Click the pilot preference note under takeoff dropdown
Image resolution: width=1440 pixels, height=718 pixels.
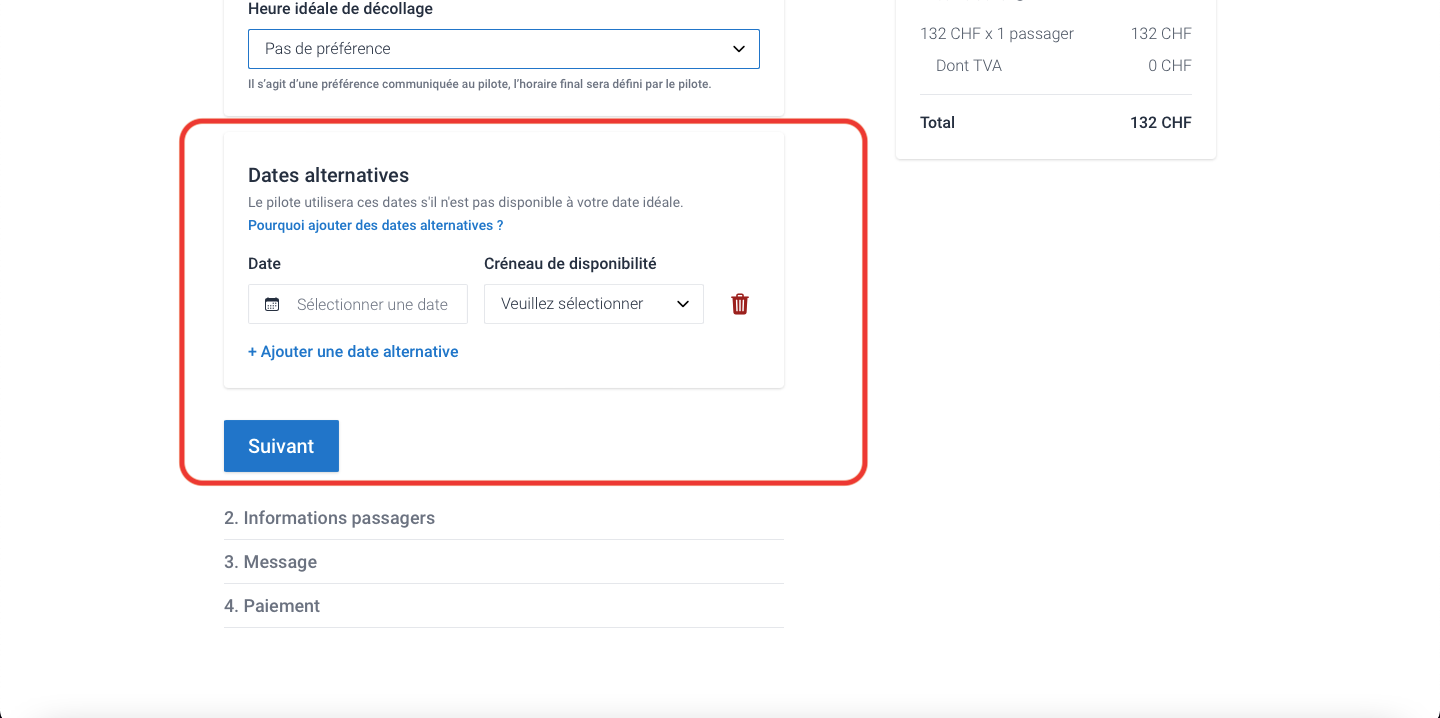[480, 84]
